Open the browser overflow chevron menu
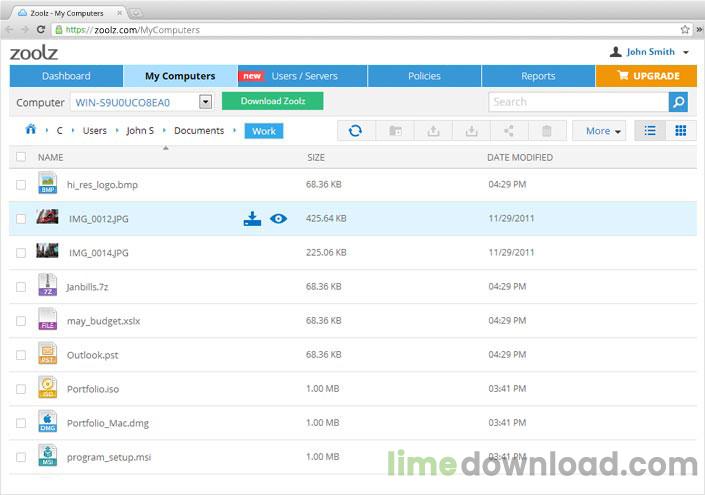The image size is (705, 495). pos(699,30)
